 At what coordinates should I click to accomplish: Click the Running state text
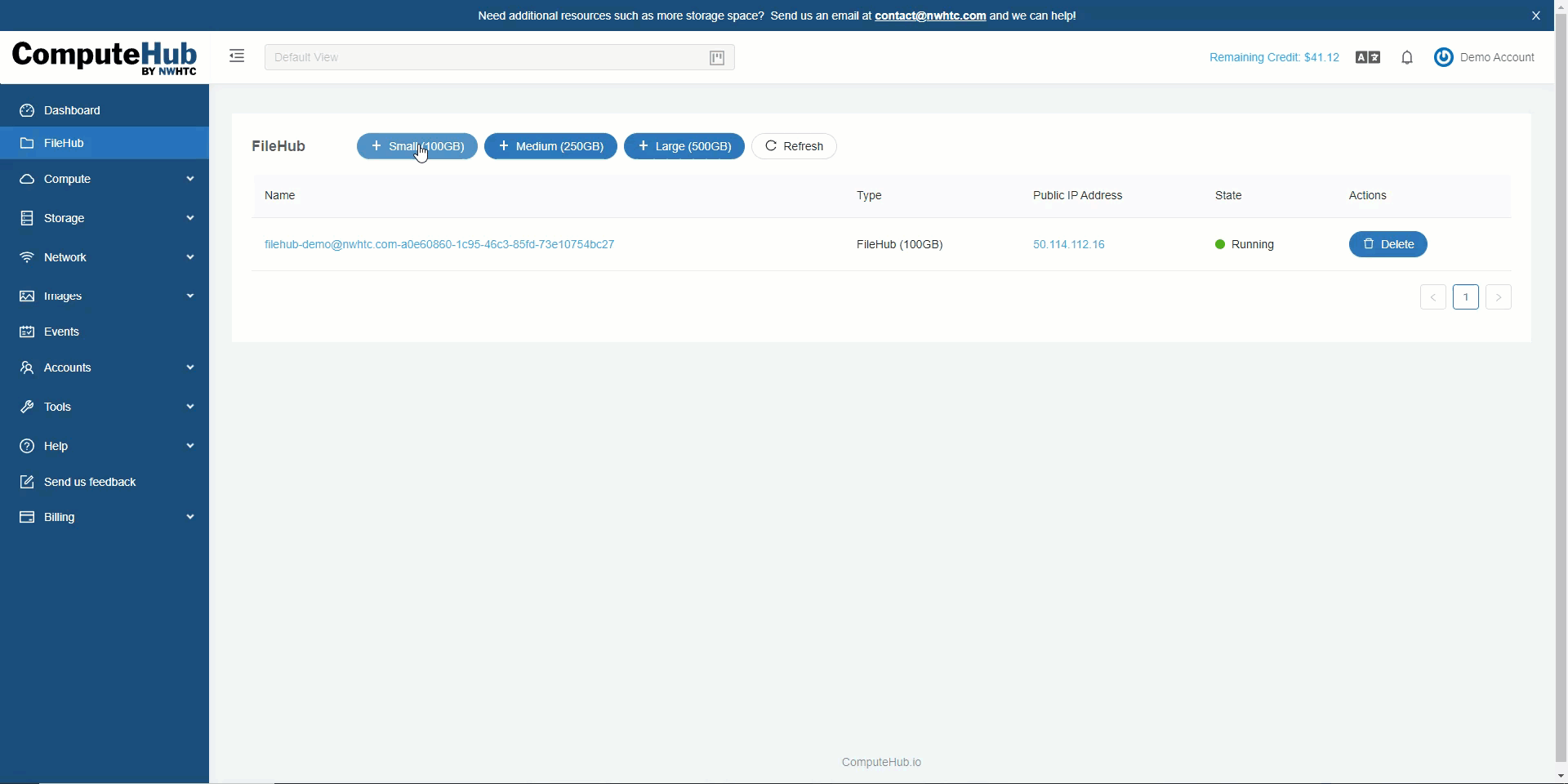click(1252, 244)
